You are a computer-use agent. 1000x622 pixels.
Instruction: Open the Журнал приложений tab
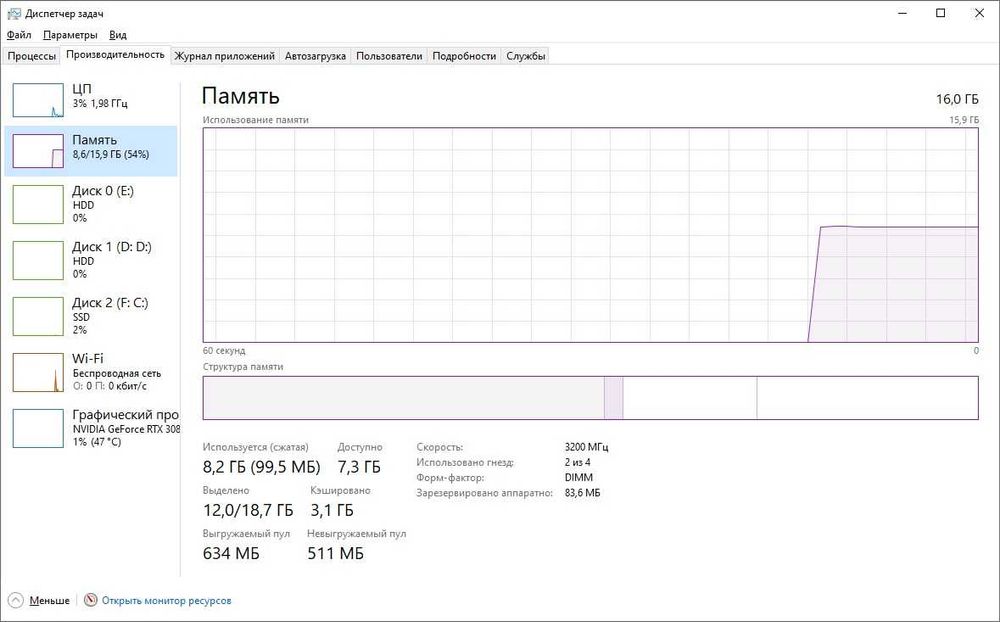pos(224,56)
